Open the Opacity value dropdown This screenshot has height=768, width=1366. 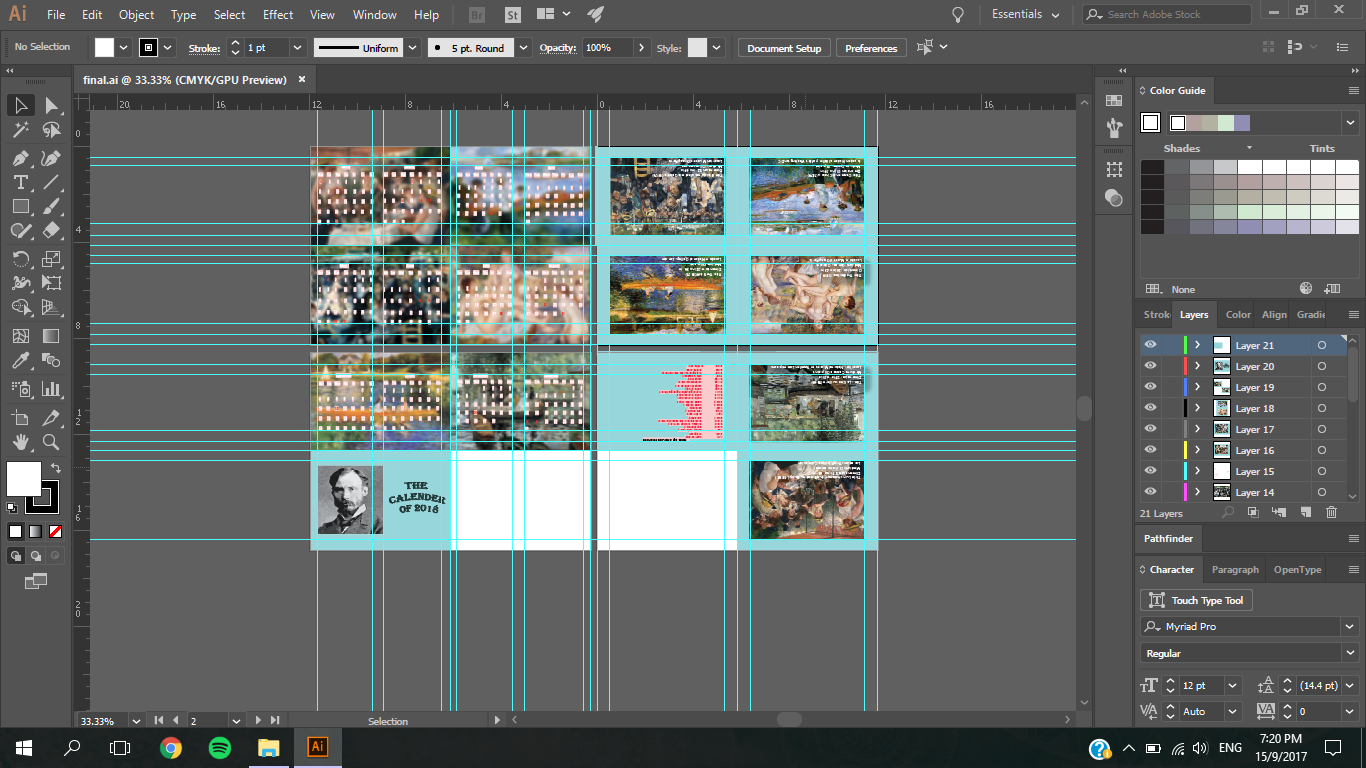click(640, 48)
